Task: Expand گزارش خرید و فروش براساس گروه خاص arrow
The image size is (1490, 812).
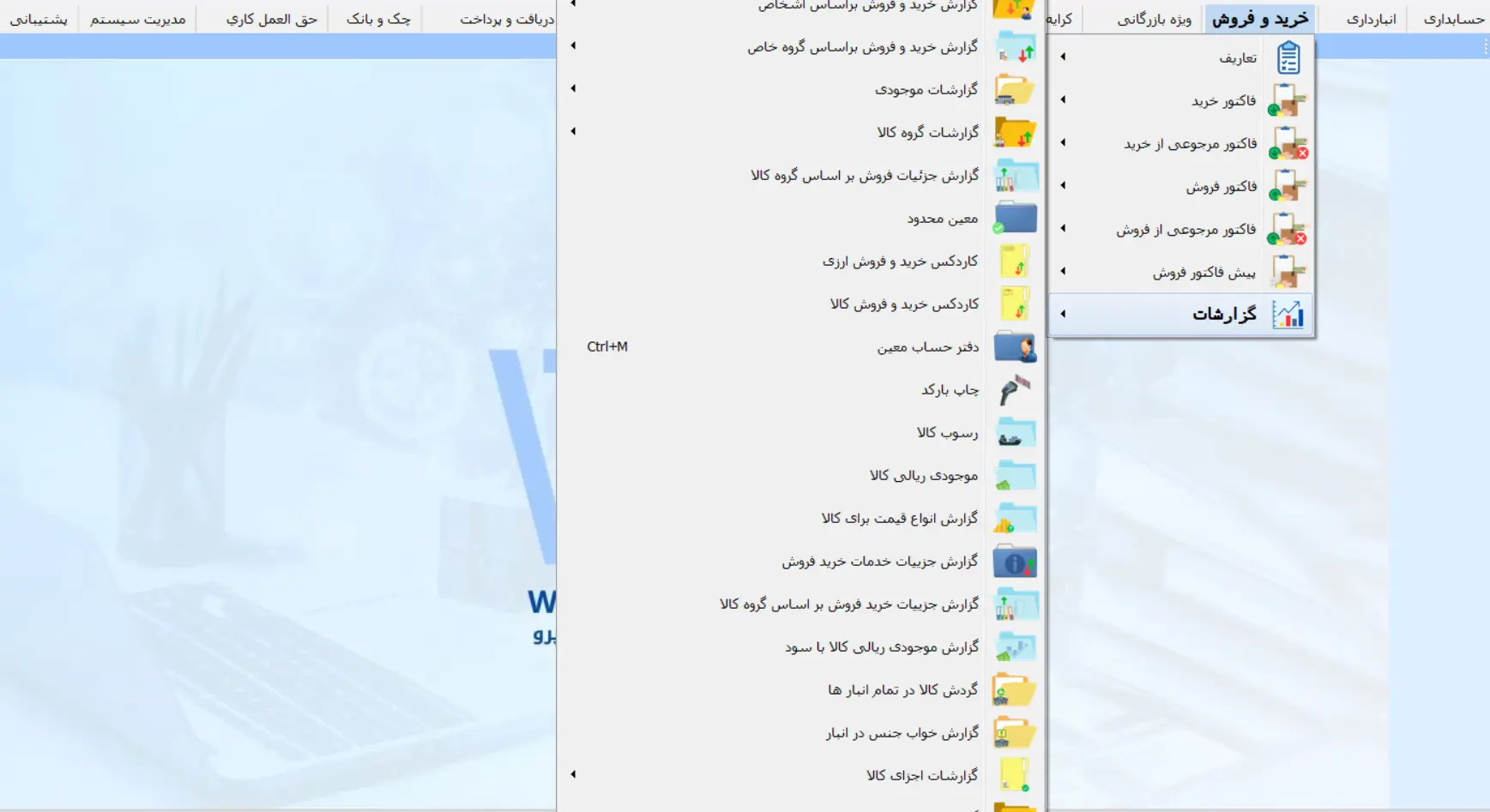Action: pyautogui.click(x=573, y=45)
